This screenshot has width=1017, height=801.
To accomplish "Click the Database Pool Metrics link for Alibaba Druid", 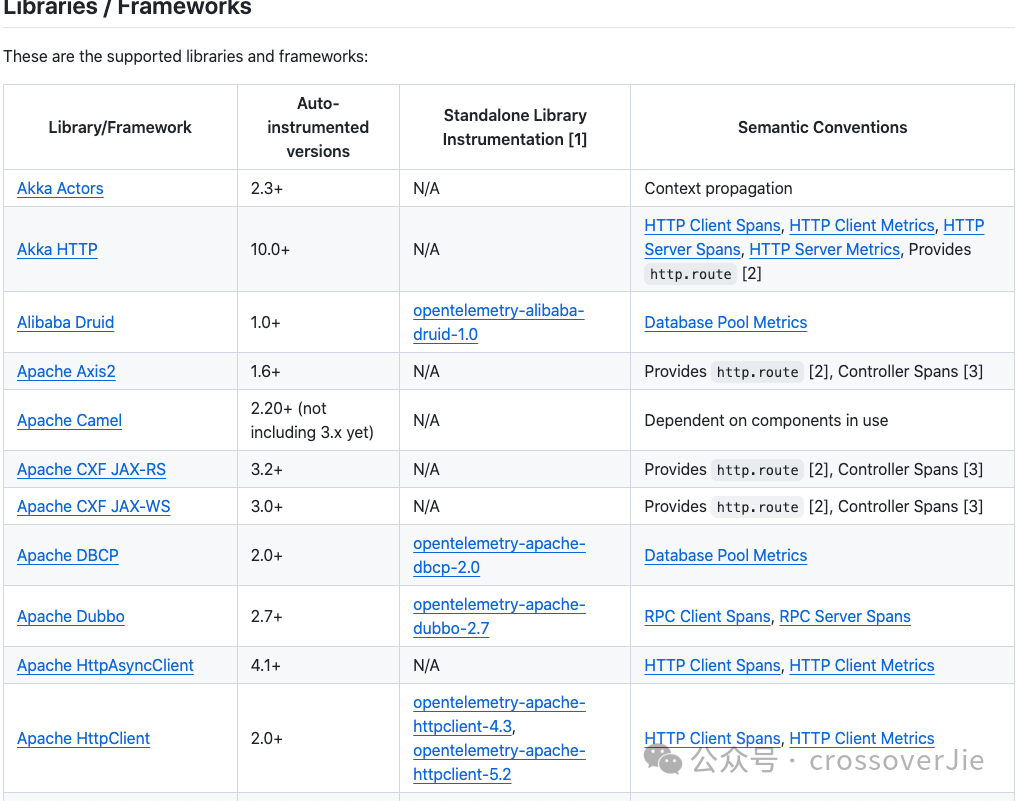I will [725, 322].
